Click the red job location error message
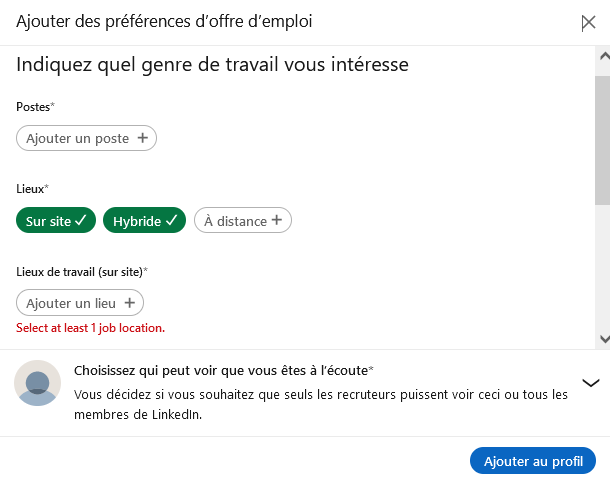This screenshot has height=483, width=610. 90,328
